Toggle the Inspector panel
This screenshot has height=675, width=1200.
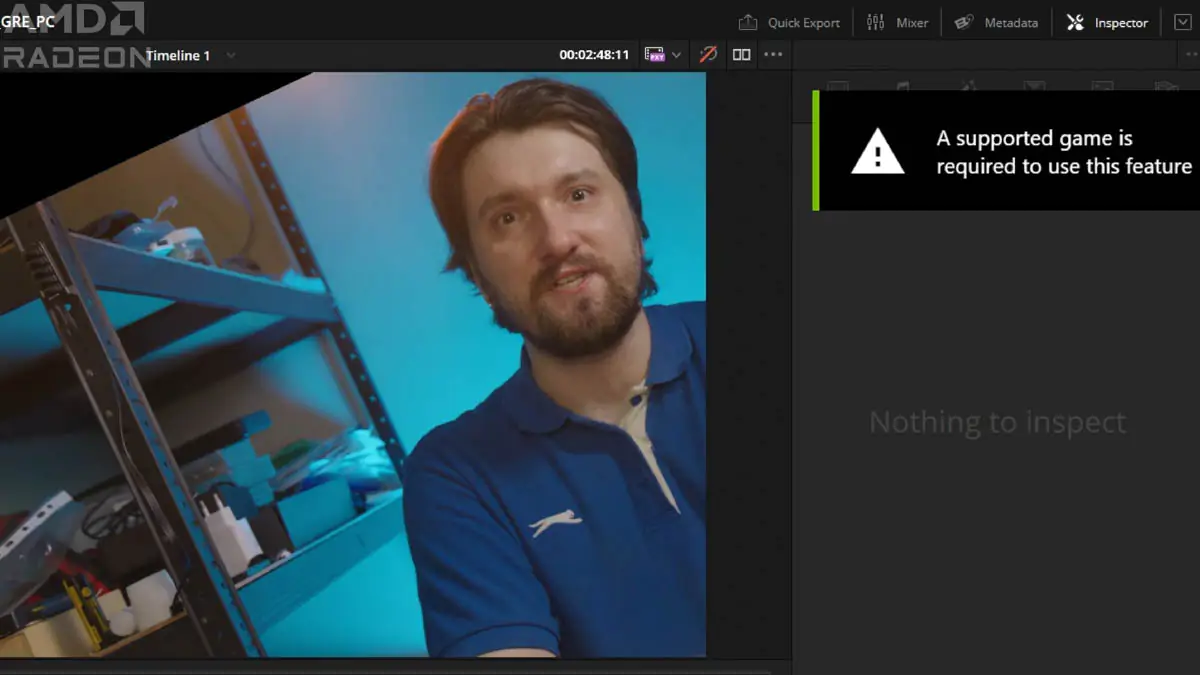pos(1107,22)
